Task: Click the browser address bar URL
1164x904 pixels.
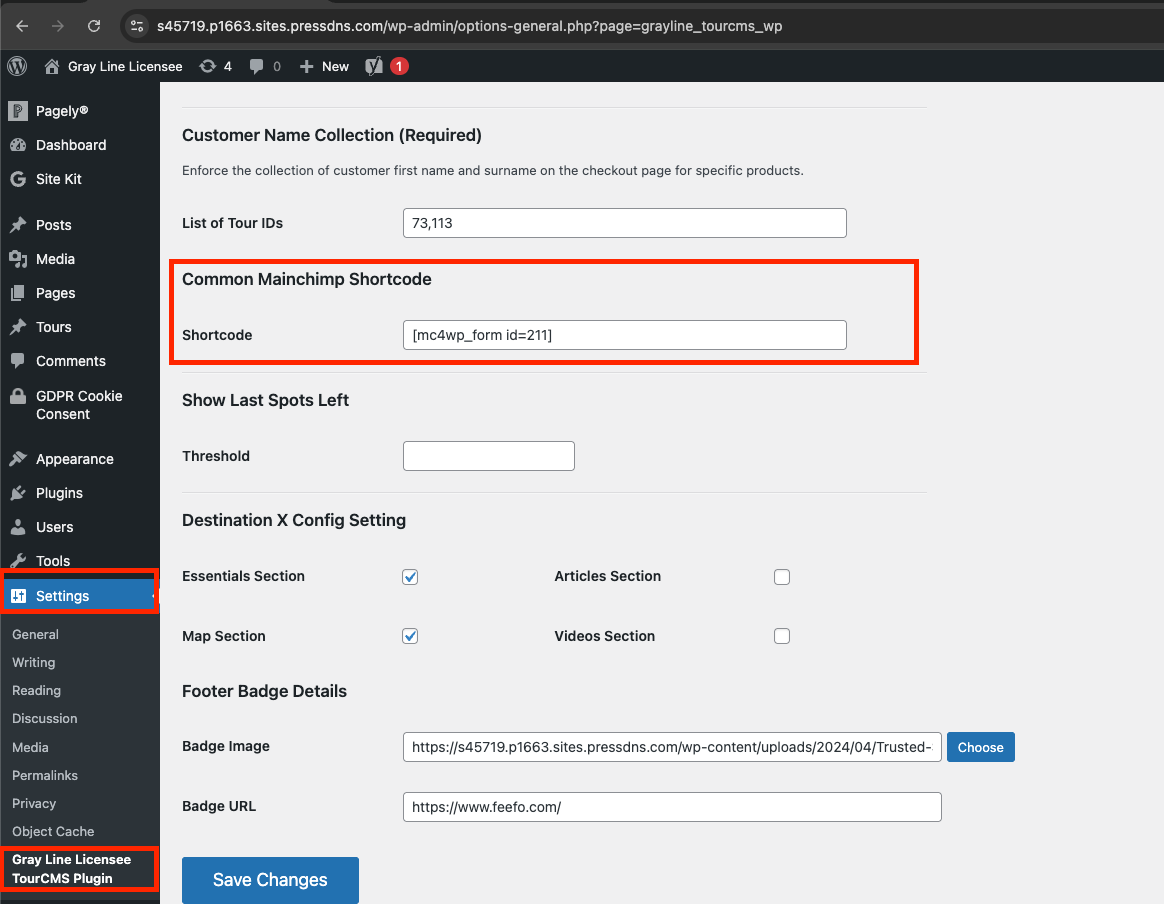Action: (x=469, y=26)
